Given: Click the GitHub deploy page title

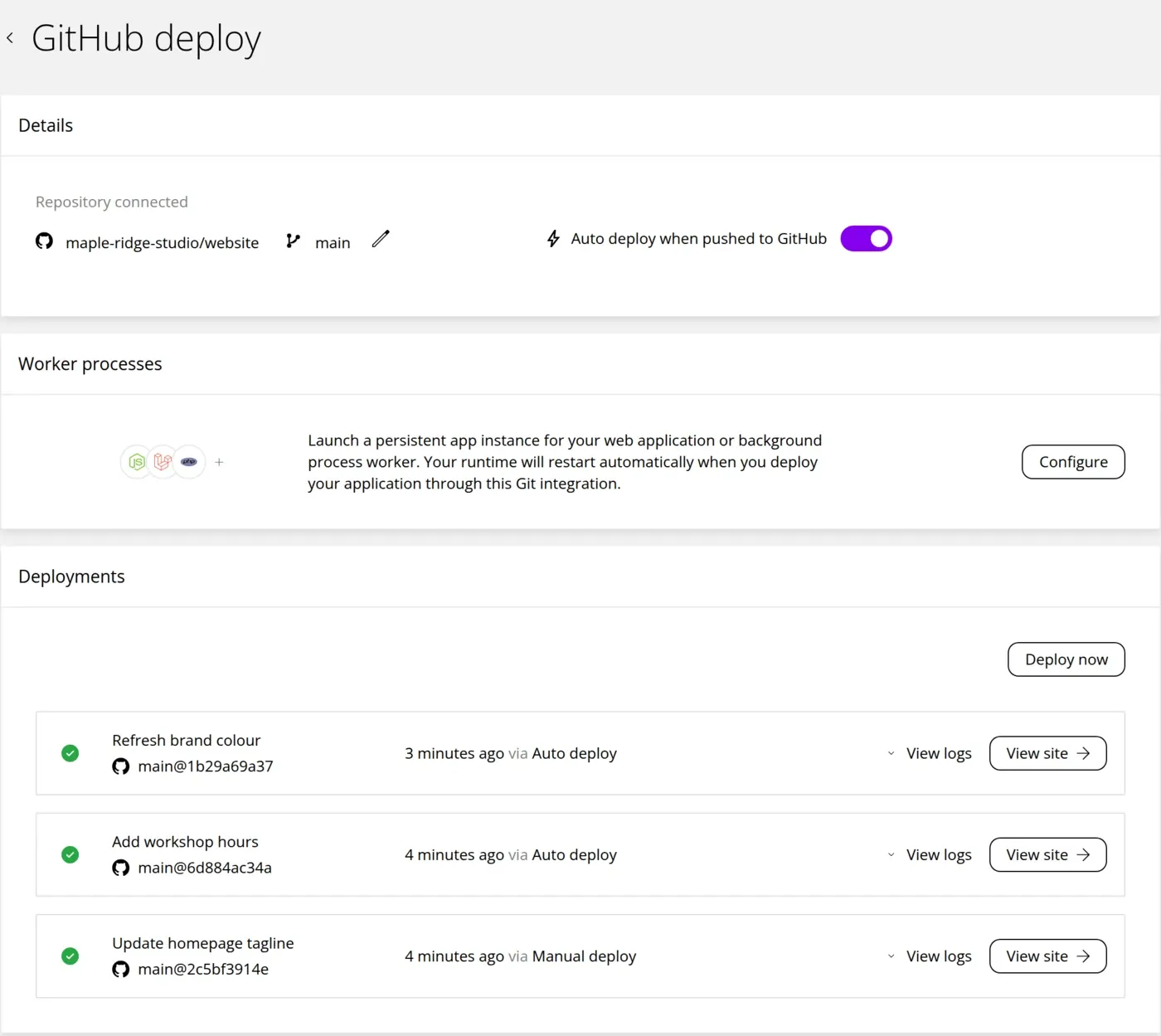Looking at the screenshot, I should pyautogui.click(x=147, y=38).
